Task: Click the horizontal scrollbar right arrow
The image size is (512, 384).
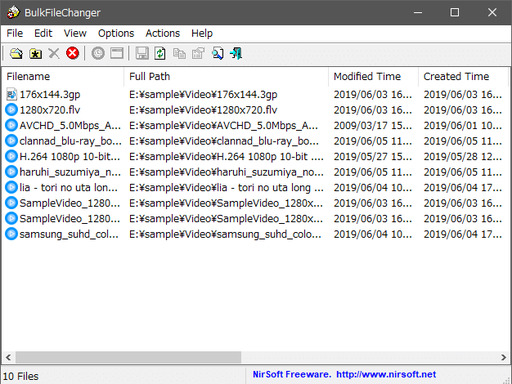Action: (x=503, y=358)
